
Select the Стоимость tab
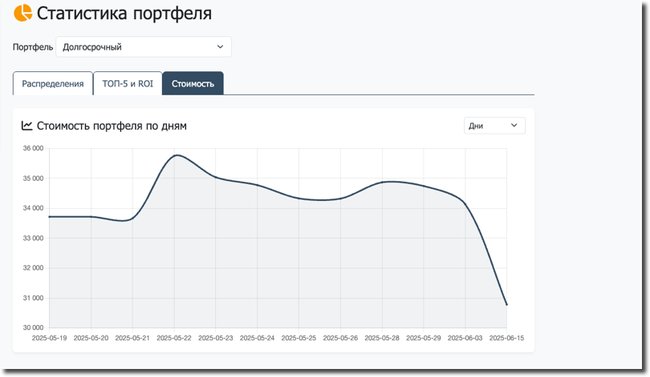[x=193, y=83]
